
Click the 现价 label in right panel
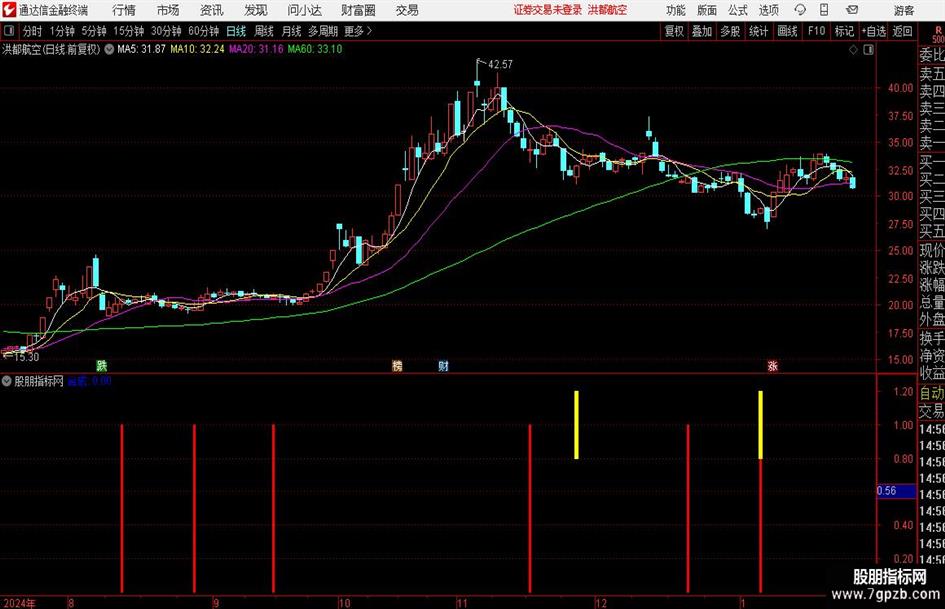(x=932, y=250)
